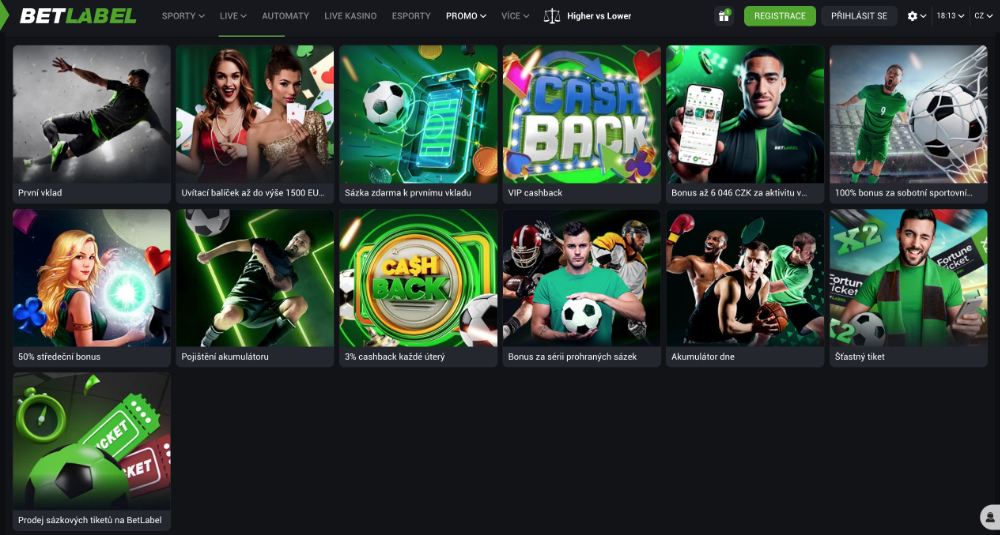Image resolution: width=1000 pixels, height=535 pixels.
Task: Go to the Automaty section
Action: point(285,16)
